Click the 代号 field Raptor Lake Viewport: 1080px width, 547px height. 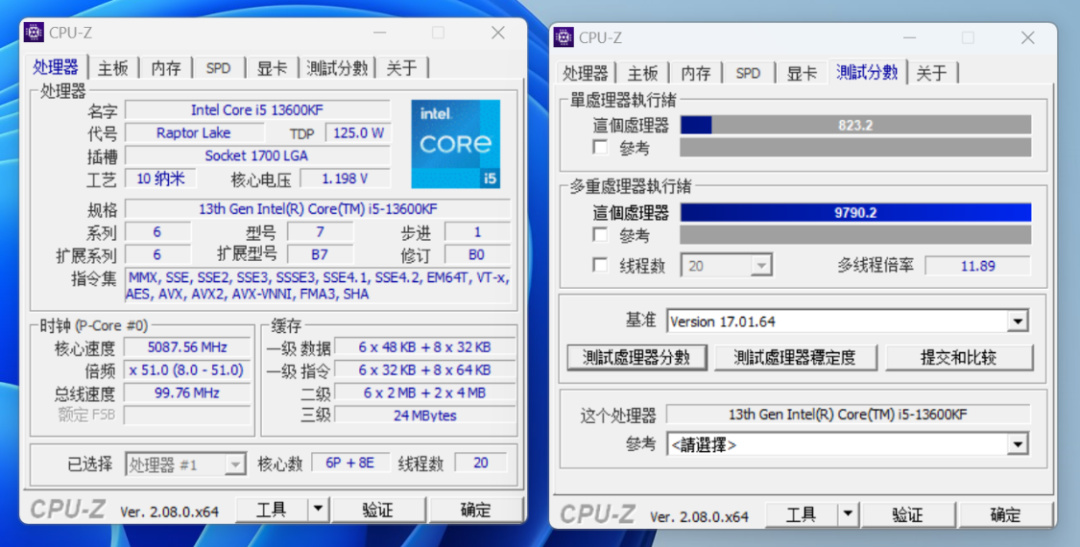point(194,133)
